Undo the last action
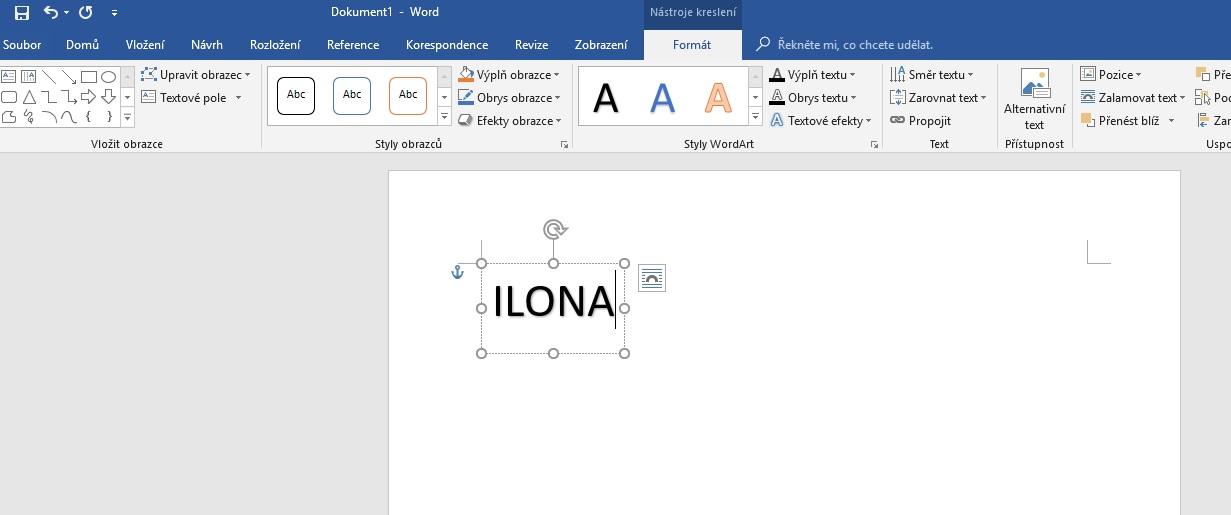Viewport: 1231px width, 515px height. point(50,13)
